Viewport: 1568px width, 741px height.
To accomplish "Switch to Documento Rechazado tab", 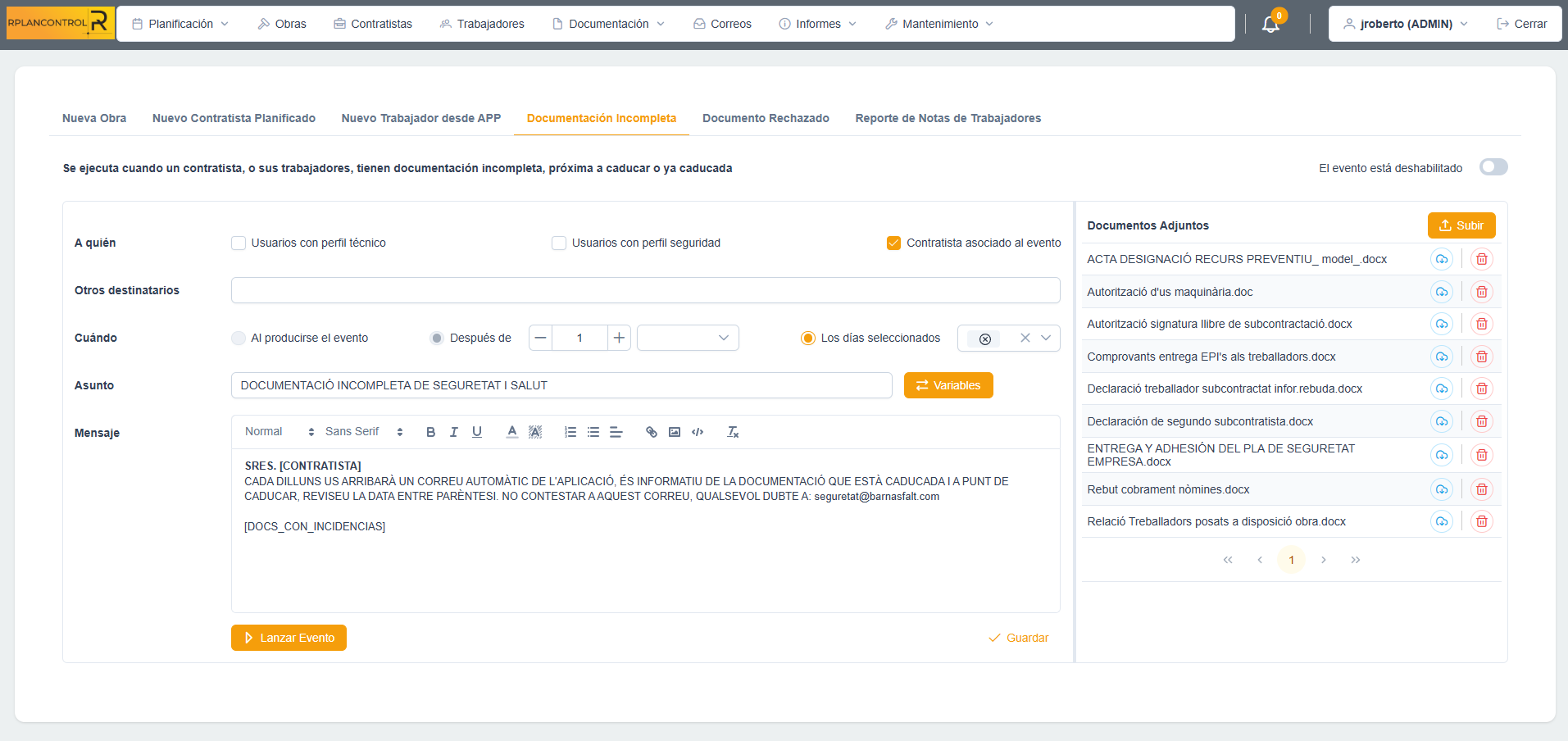I will pos(766,118).
